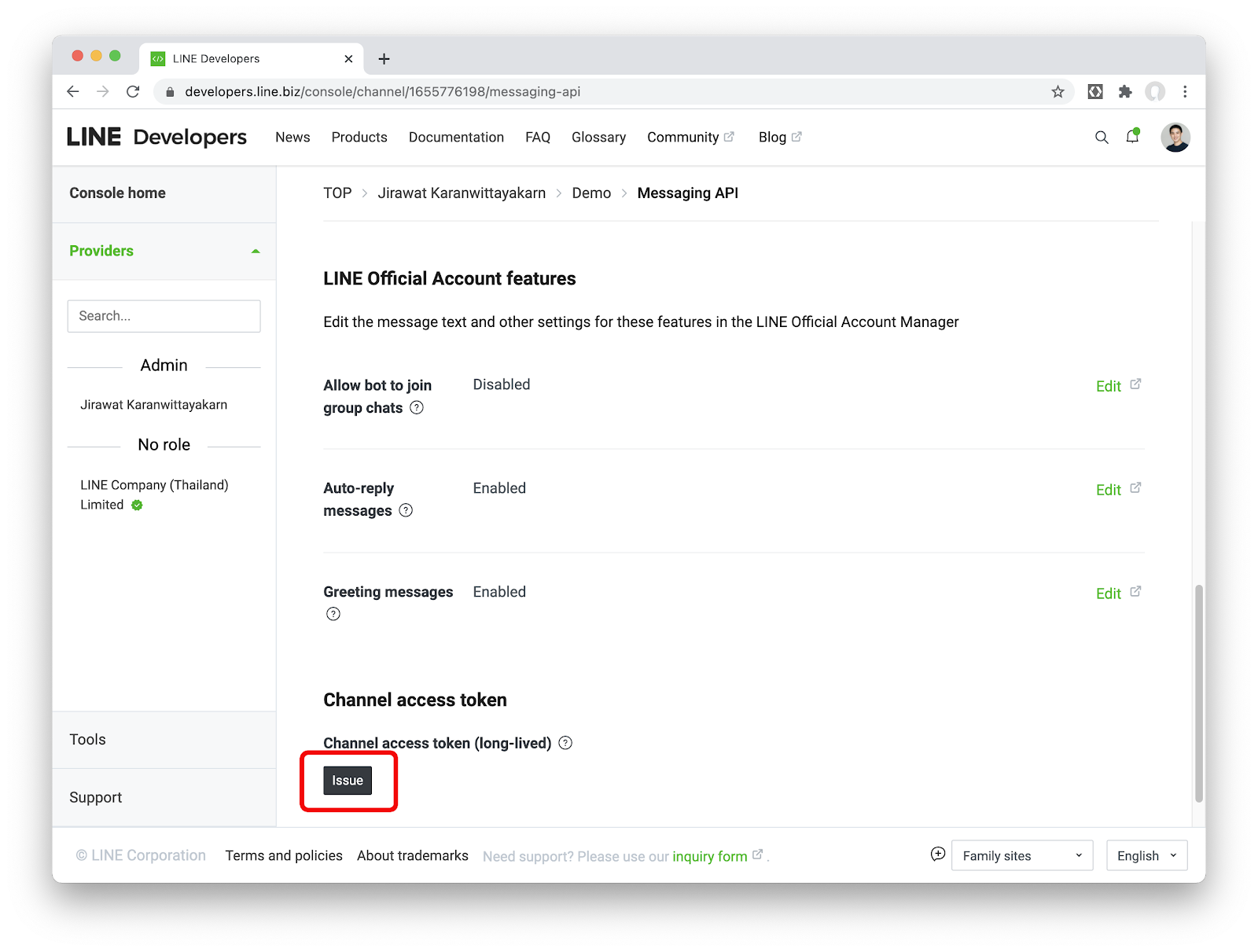1258x952 pixels.
Task: Open the FAQ menu item
Action: [538, 138]
